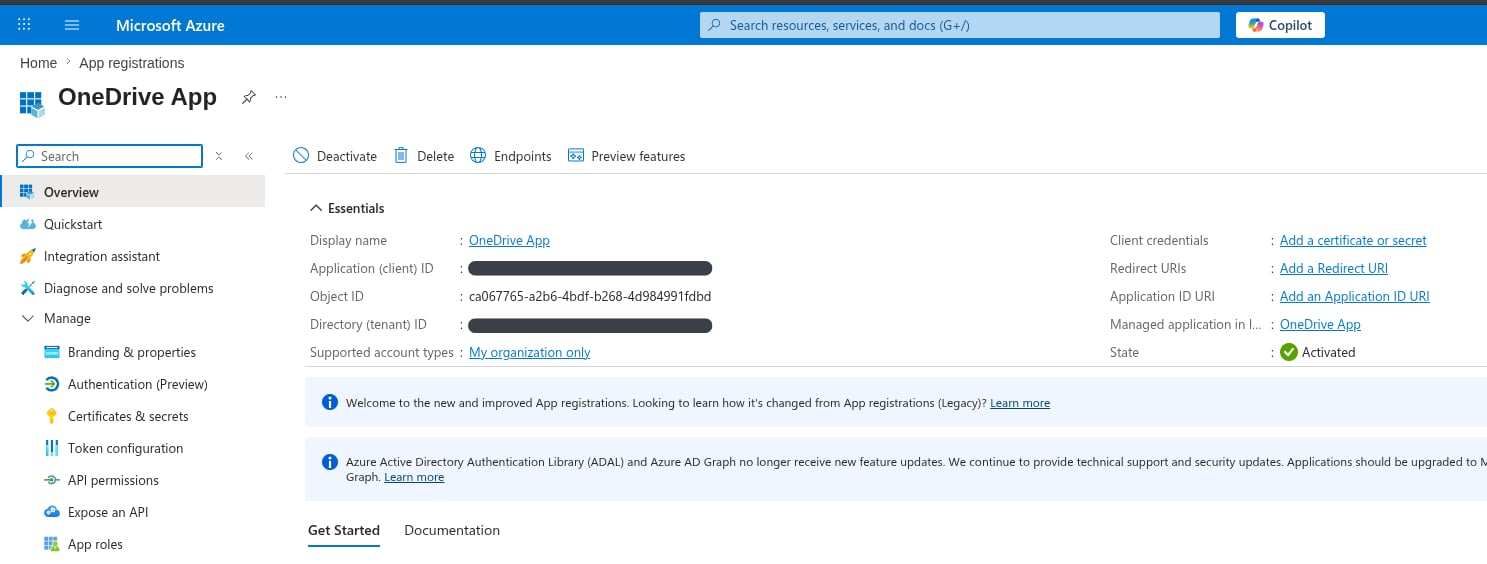Open App registrations breadcrumb

pyautogui.click(x=132, y=63)
